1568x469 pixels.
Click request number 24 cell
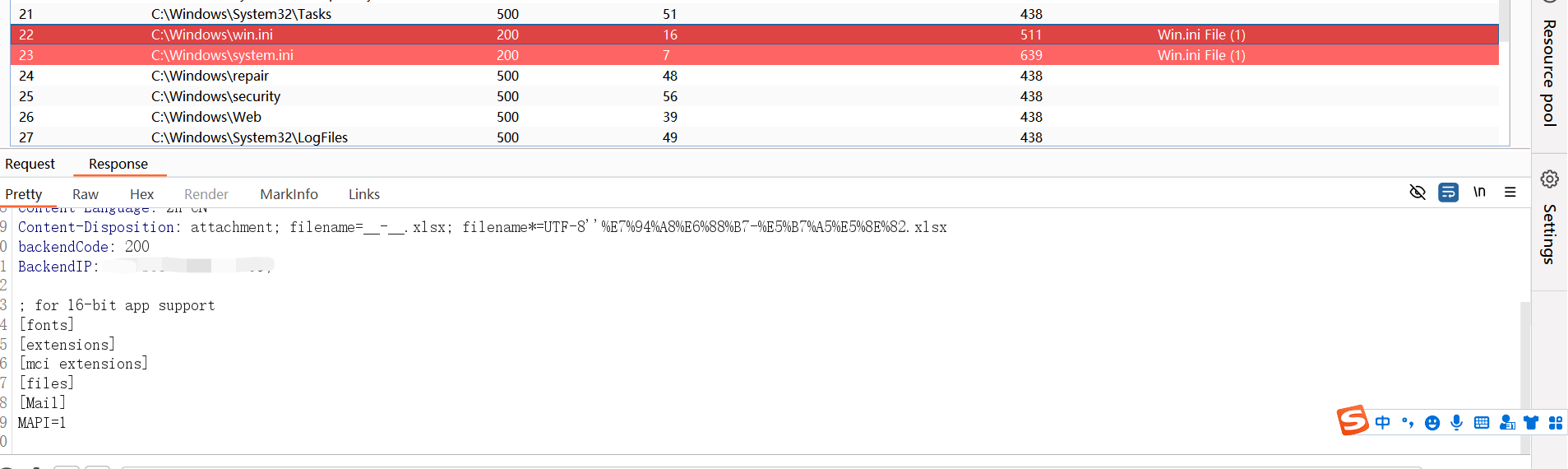click(26, 76)
